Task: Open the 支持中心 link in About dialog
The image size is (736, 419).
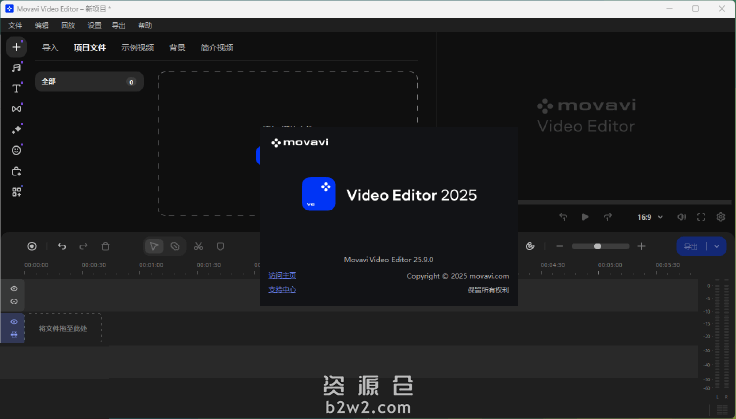Action: (282, 289)
